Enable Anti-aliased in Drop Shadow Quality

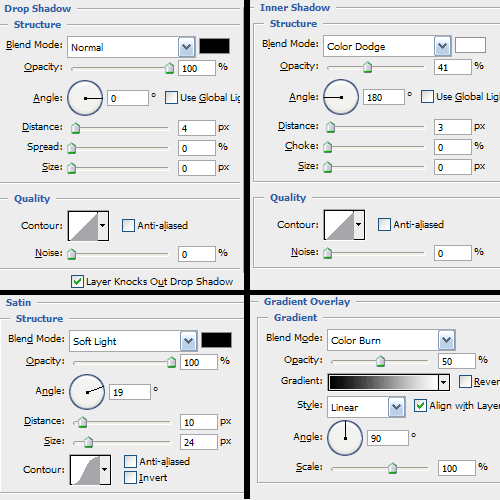click(x=128, y=226)
